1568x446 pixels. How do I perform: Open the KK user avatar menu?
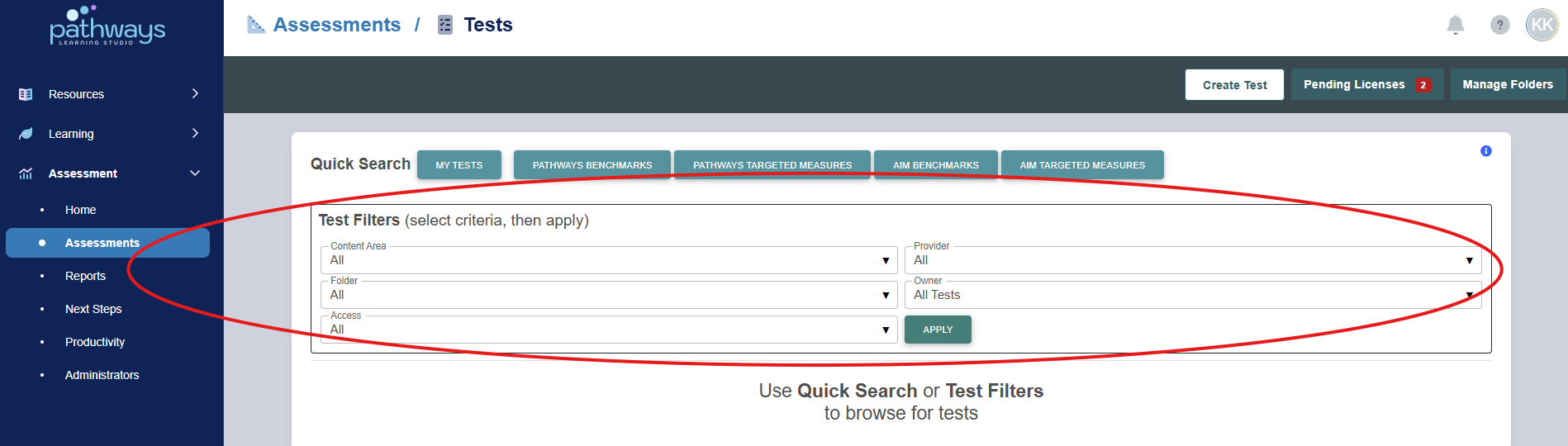1542,25
